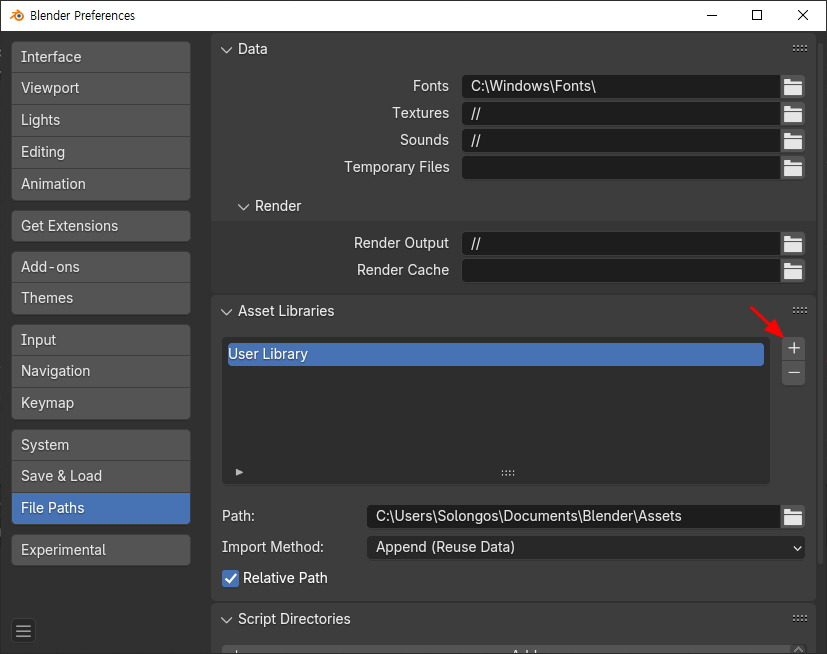
Task: Switch to the Add-ons tab
Action: pyautogui.click(x=101, y=267)
